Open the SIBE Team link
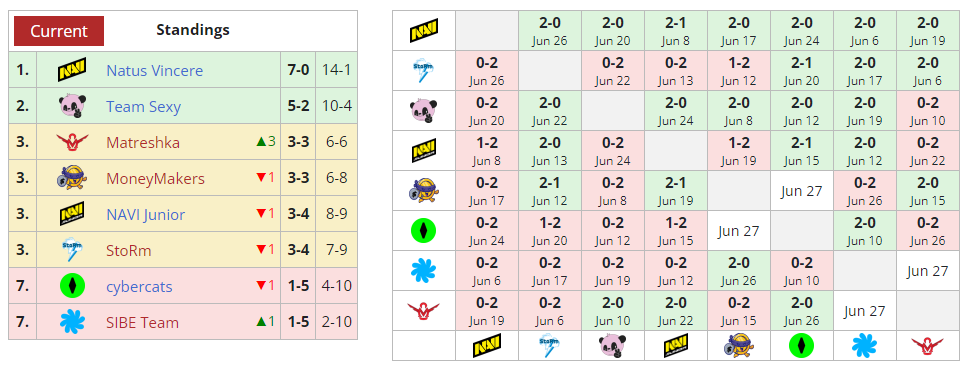966x367 pixels. pos(142,323)
